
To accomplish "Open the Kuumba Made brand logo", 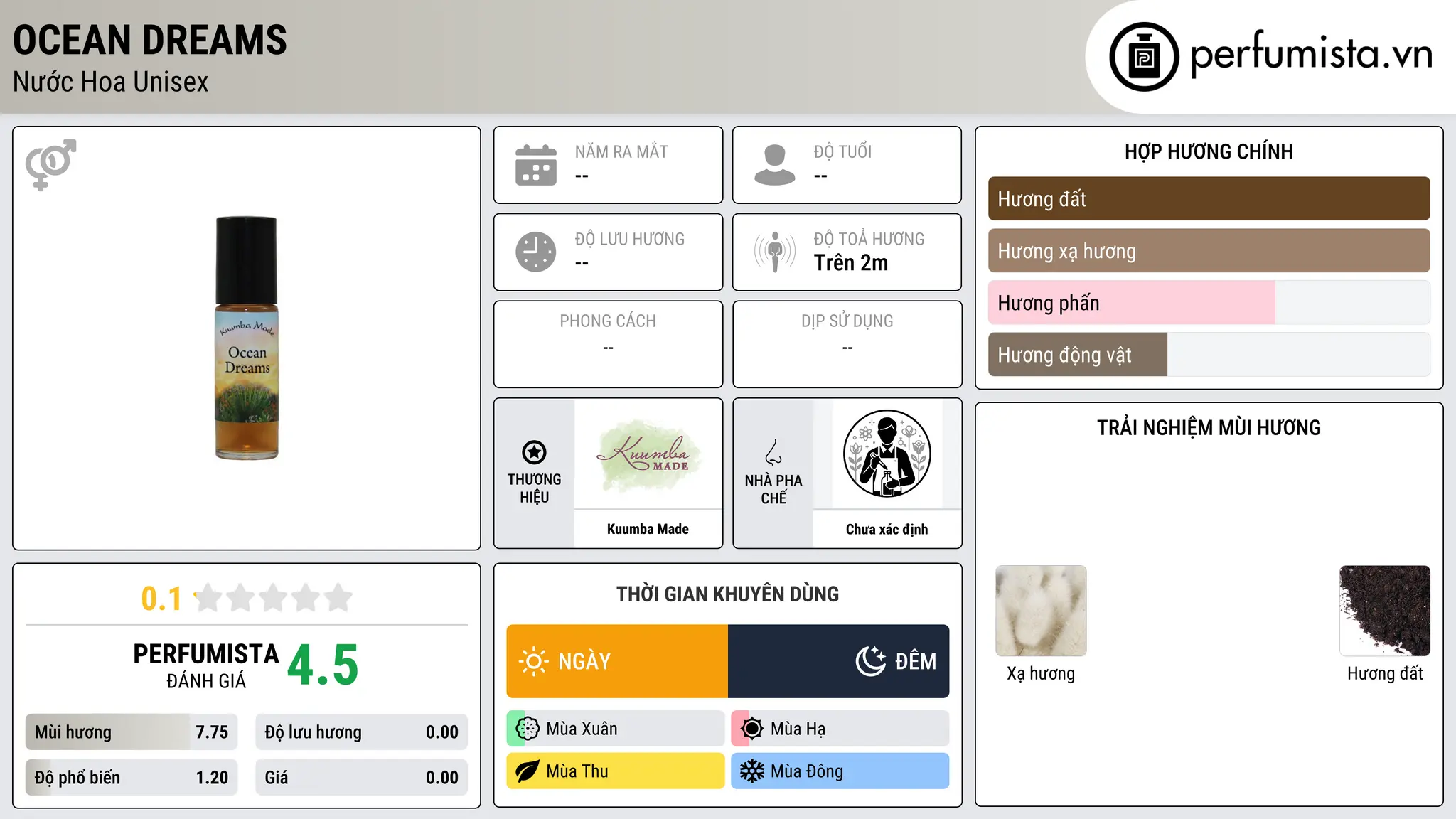I will pos(648,455).
